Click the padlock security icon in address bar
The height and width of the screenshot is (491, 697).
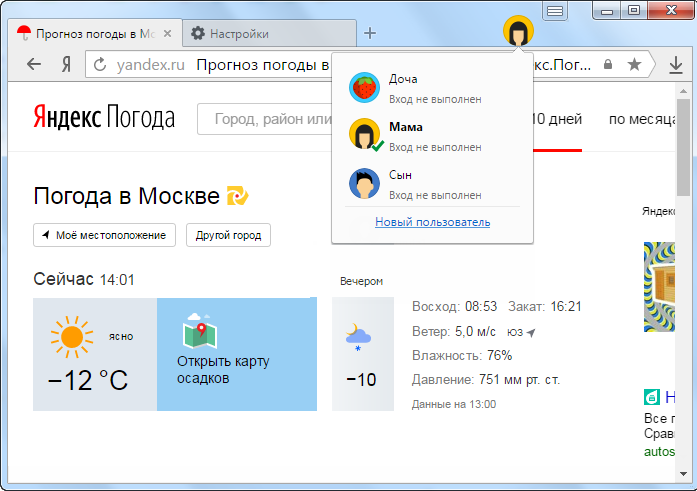[x=608, y=64]
